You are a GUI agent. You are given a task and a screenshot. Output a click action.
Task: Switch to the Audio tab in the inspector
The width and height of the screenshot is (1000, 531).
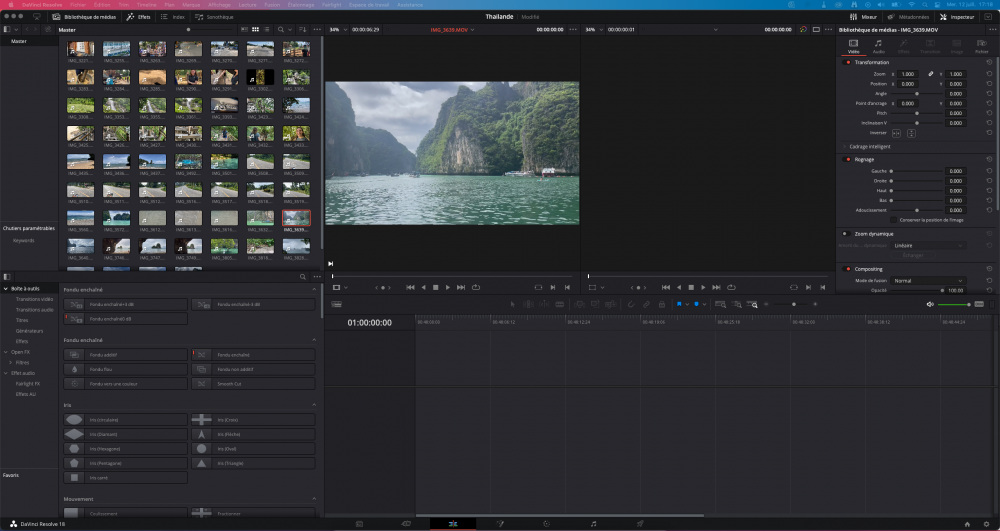pos(878,45)
